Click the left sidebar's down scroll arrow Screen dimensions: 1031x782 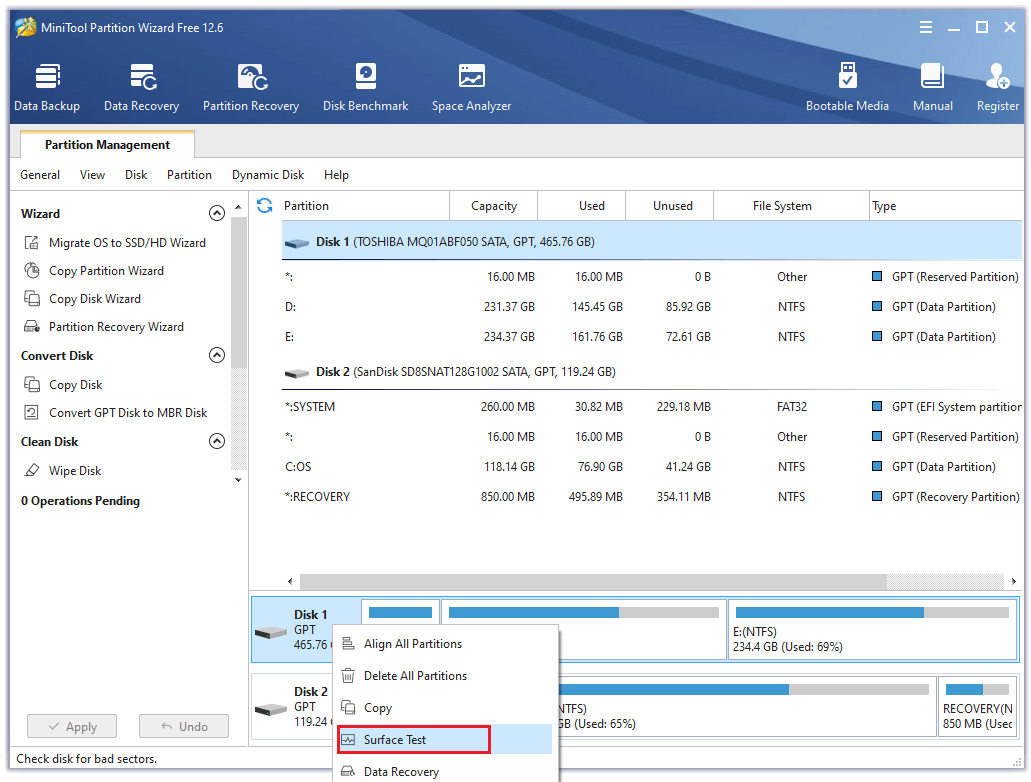click(x=238, y=480)
